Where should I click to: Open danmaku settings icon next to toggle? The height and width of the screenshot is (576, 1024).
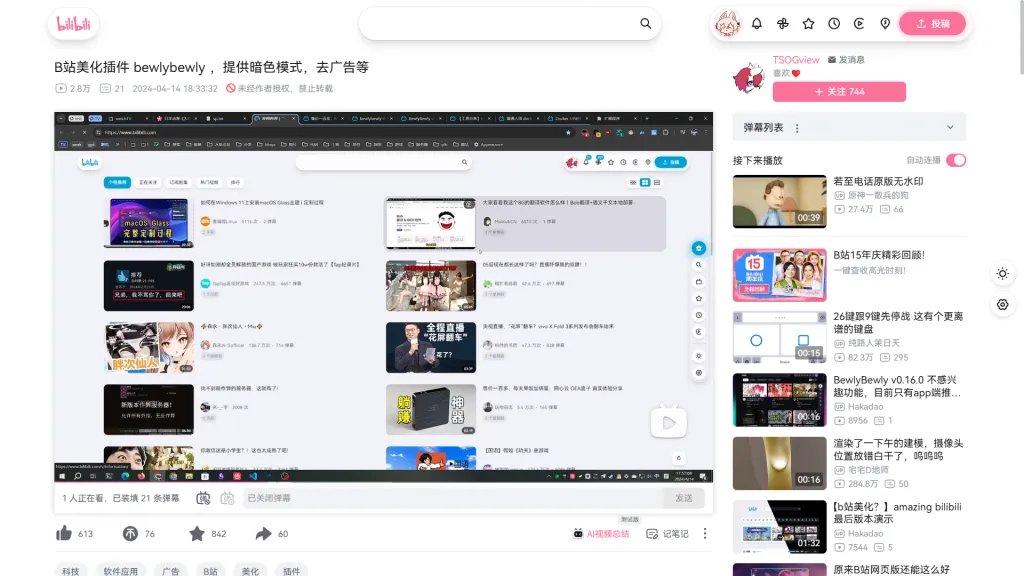(227, 498)
